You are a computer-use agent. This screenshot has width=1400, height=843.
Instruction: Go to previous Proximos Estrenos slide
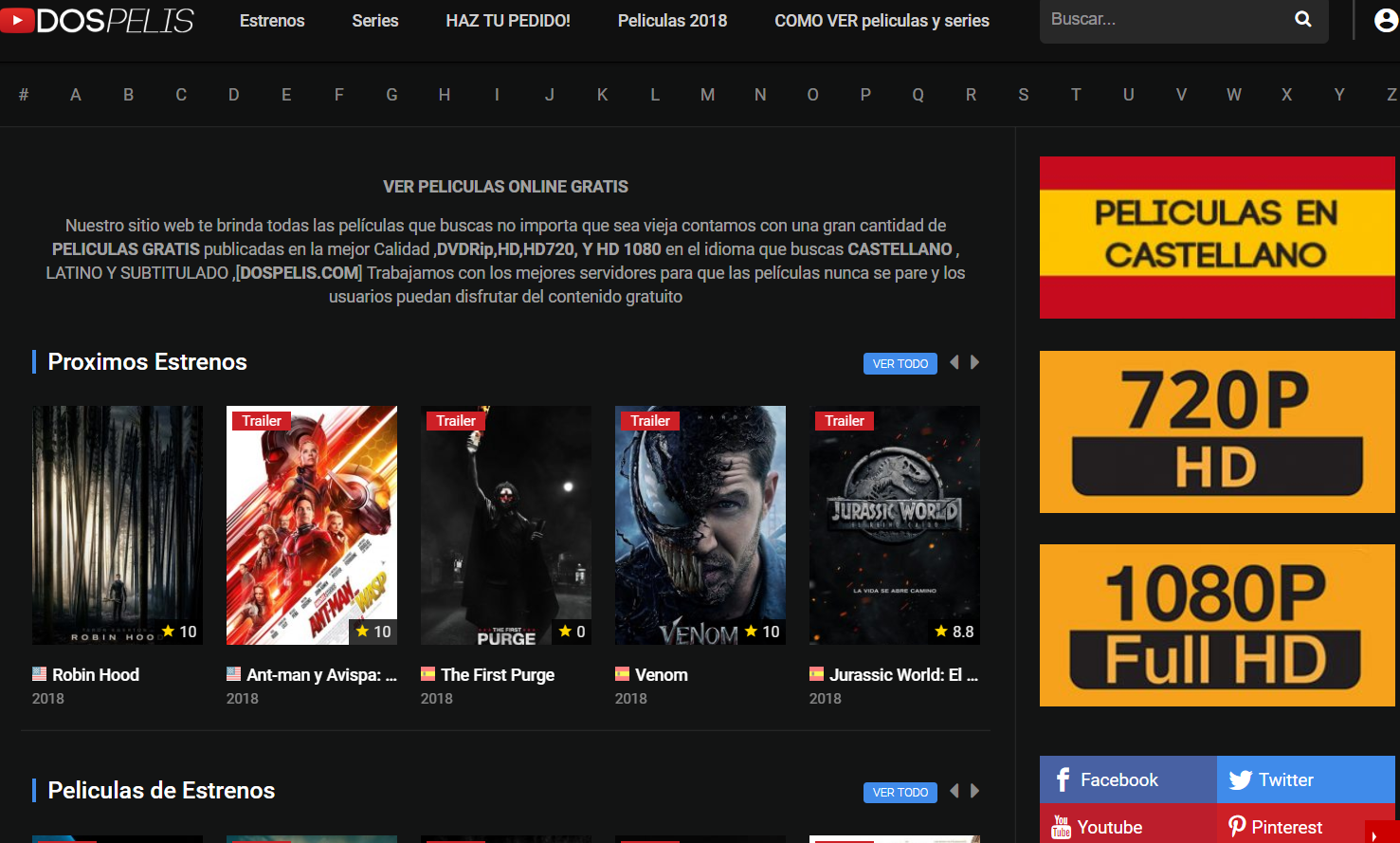[x=955, y=362]
